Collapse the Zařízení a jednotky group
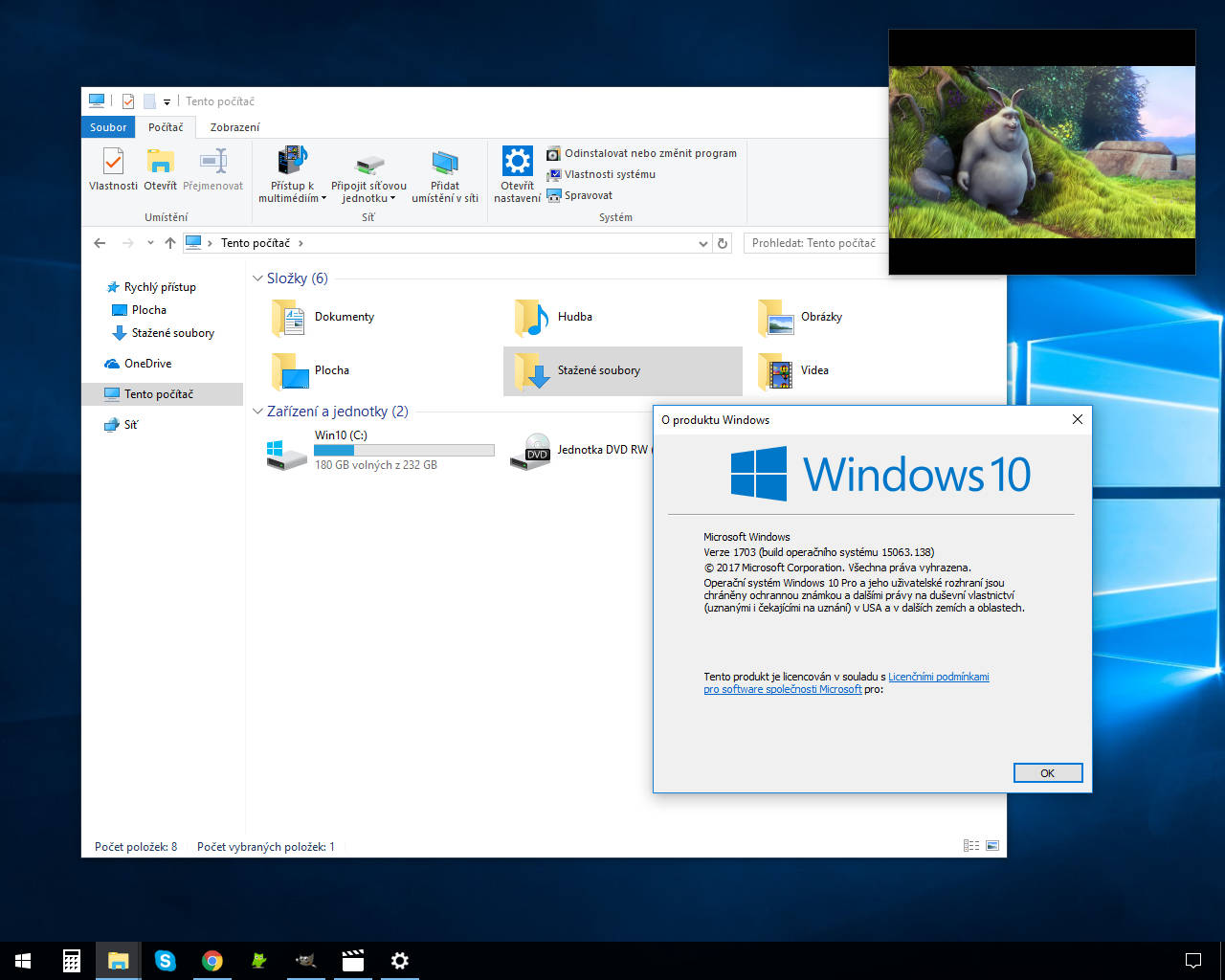This screenshot has height=980, width=1225. [x=256, y=412]
